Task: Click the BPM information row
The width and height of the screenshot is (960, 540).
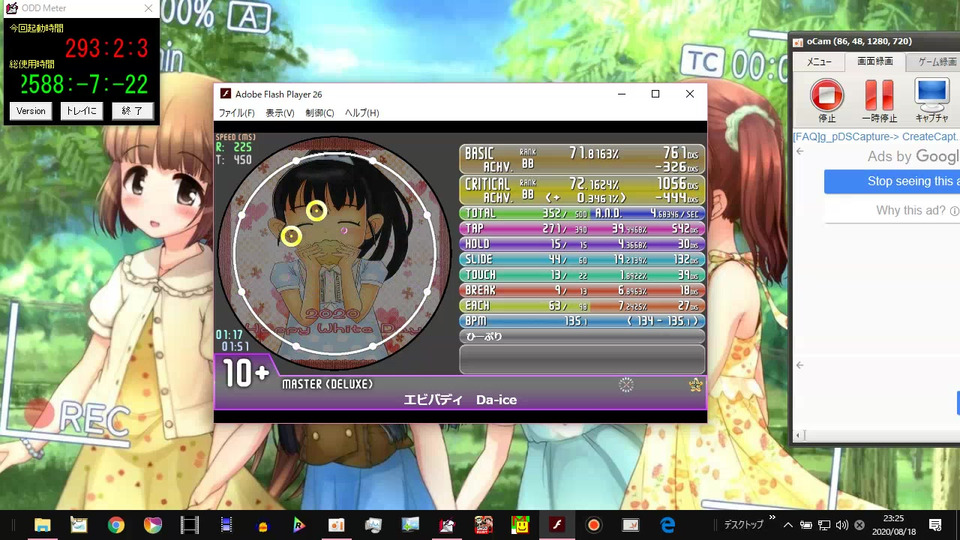Action: pos(582,321)
